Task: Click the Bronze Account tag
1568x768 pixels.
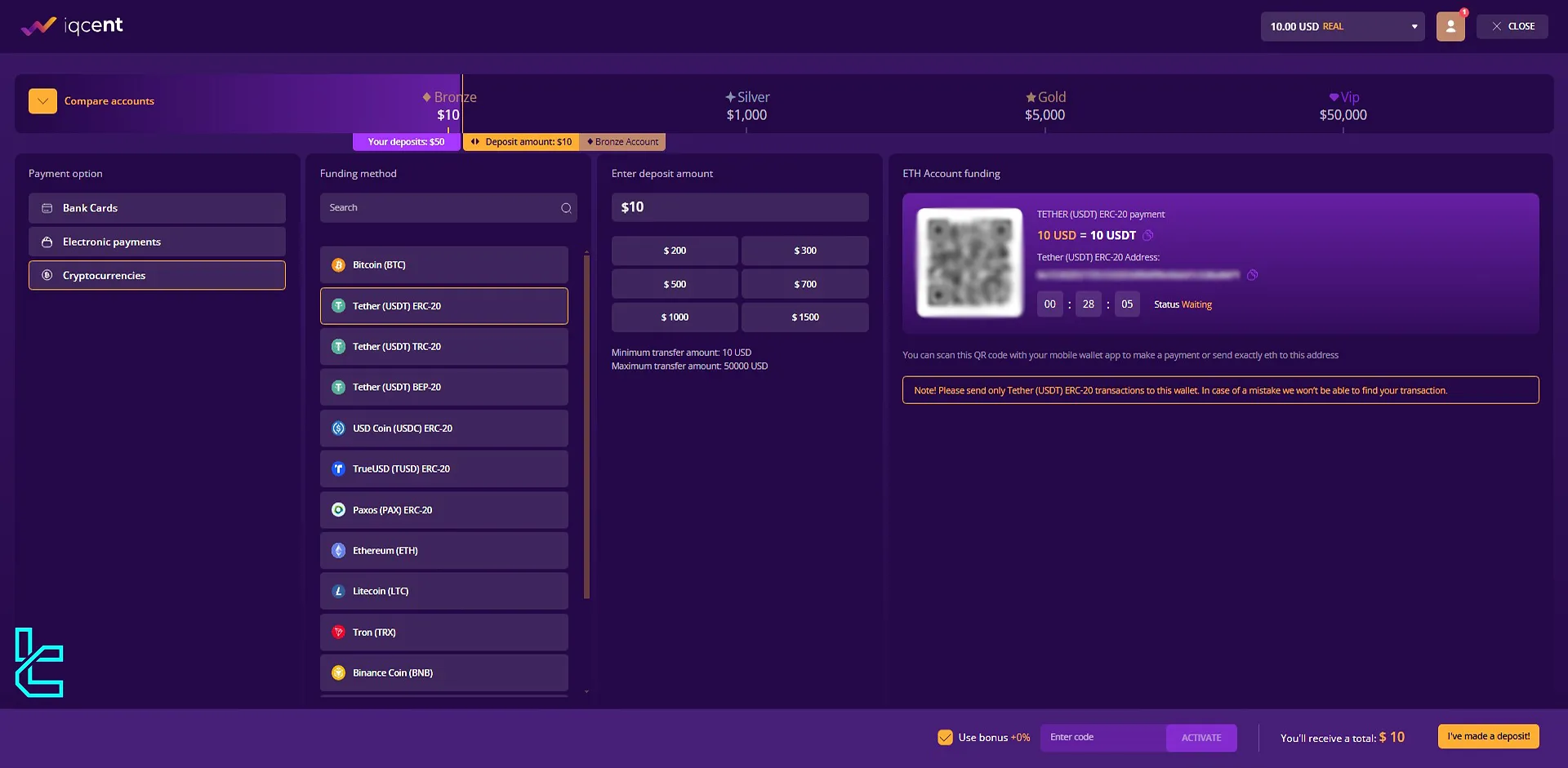Action: (x=622, y=142)
